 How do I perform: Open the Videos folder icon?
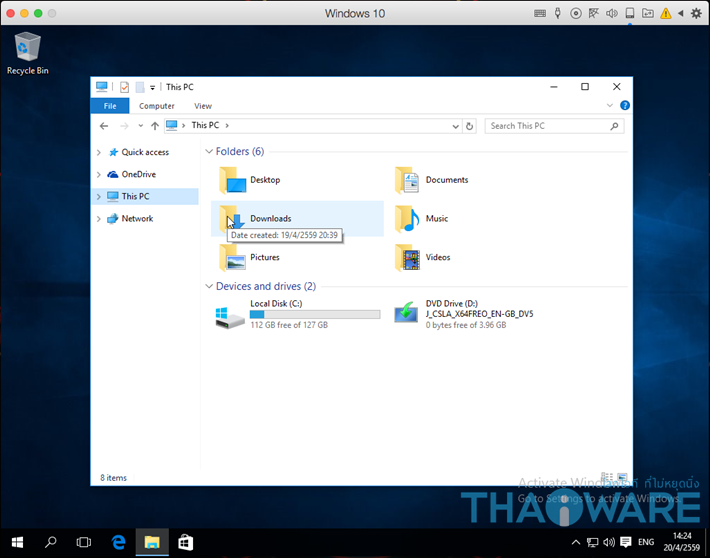point(407,257)
